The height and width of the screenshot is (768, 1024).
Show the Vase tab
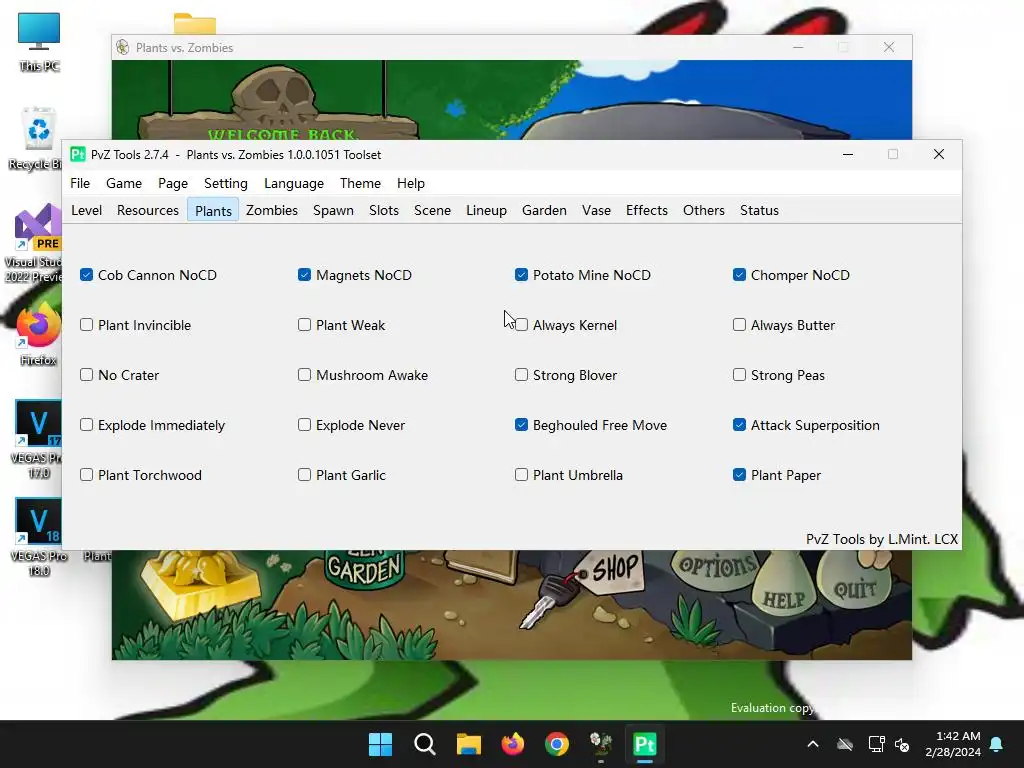pyautogui.click(x=596, y=210)
